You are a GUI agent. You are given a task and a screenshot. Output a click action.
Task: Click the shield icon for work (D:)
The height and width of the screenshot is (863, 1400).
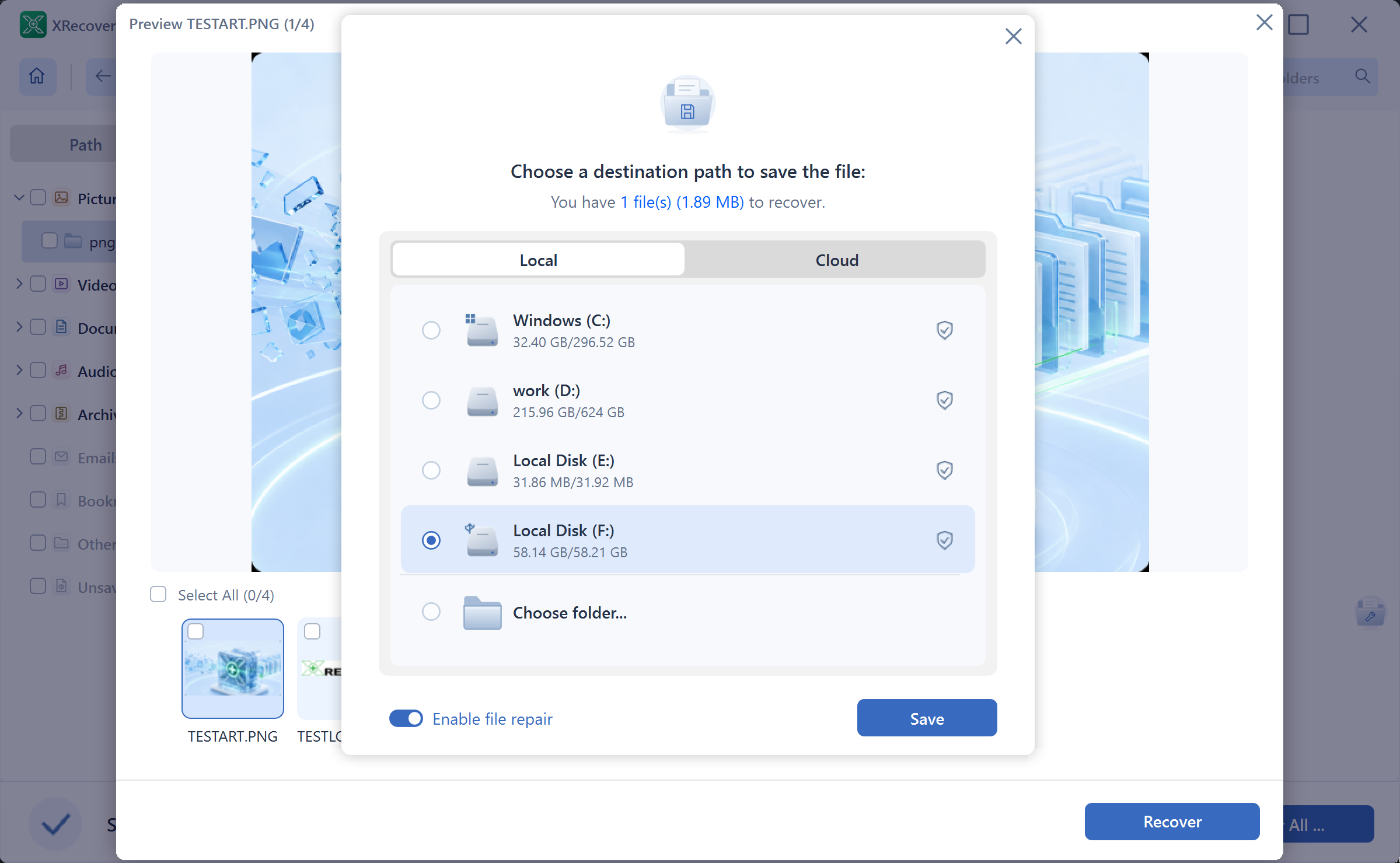[944, 400]
